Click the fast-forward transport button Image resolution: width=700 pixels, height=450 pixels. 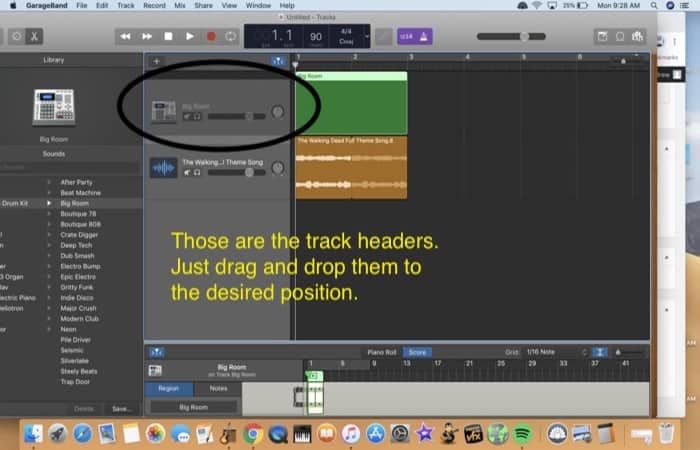tap(147, 36)
